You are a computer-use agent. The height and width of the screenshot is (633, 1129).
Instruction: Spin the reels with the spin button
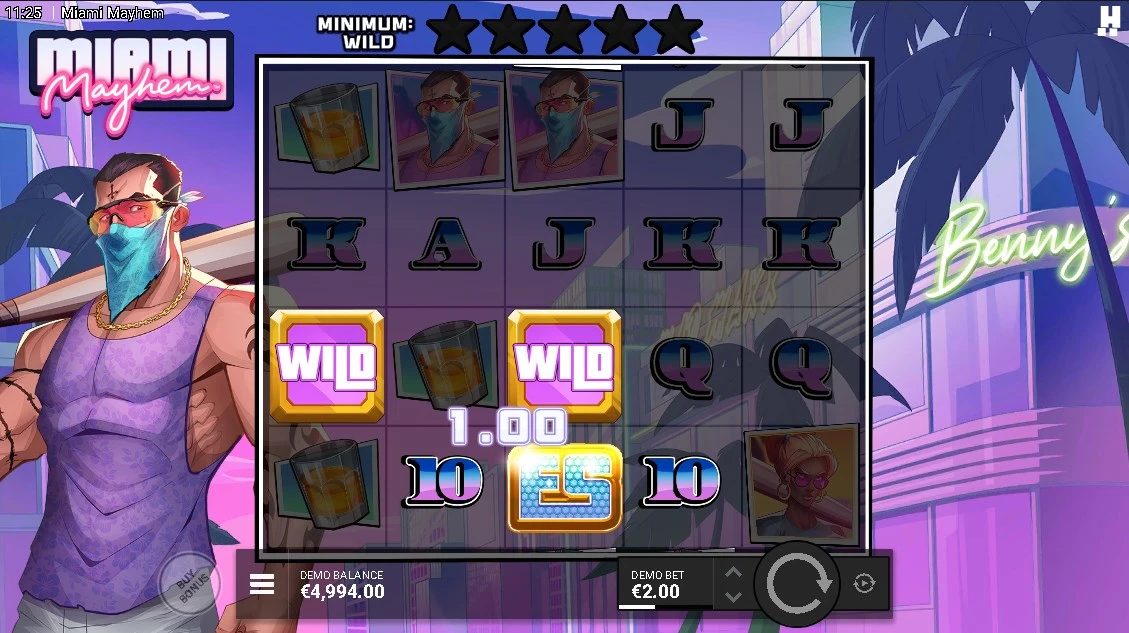798,584
